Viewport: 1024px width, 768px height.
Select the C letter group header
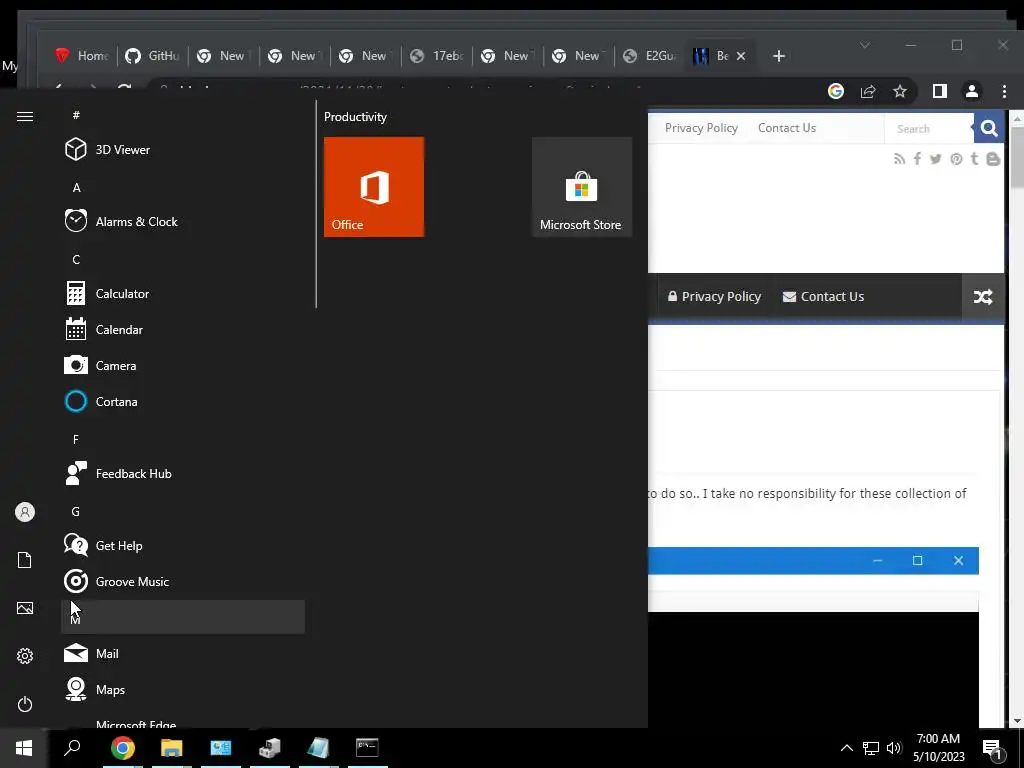[x=76, y=259]
